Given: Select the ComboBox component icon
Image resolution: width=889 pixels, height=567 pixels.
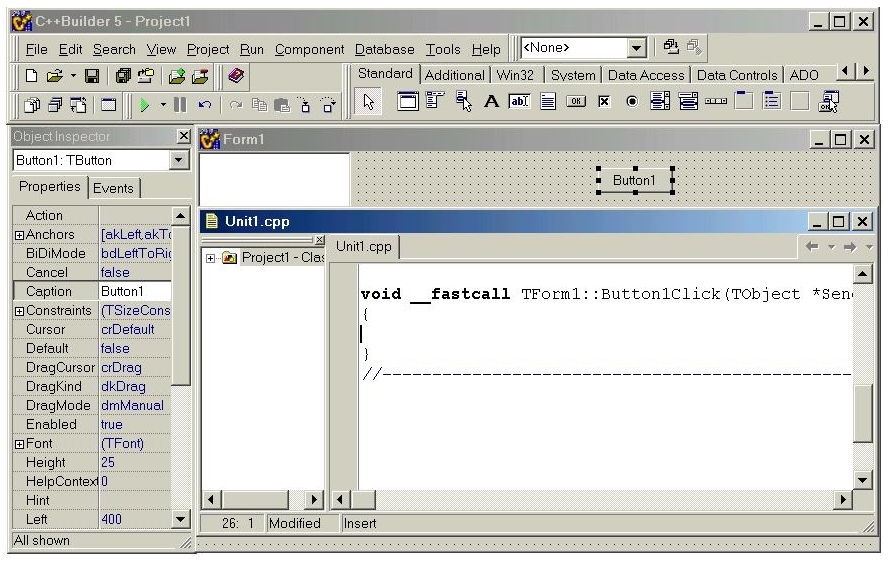Looking at the screenshot, I should 688,101.
